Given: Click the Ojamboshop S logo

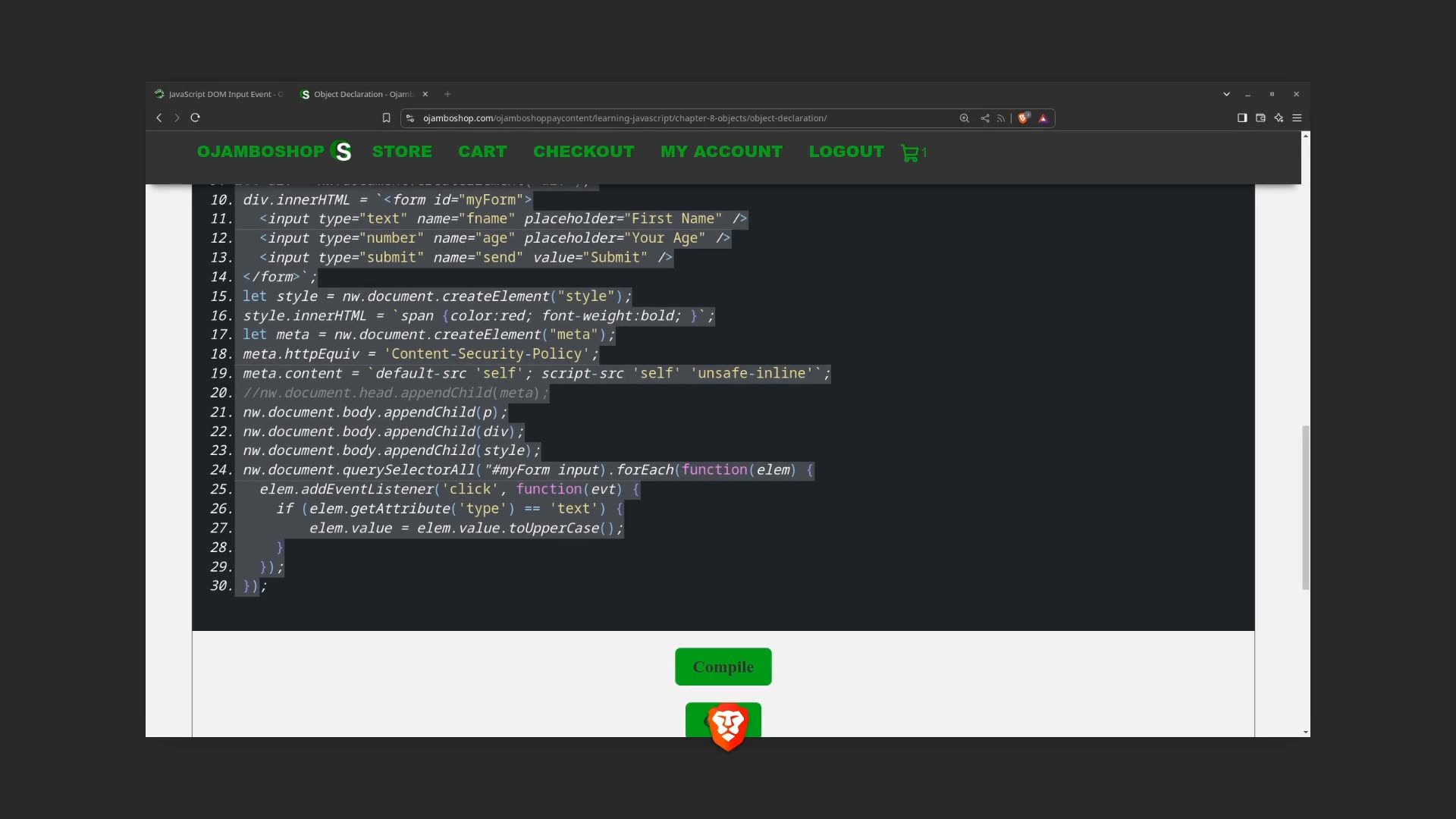Looking at the screenshot, I should pos(342,152).
